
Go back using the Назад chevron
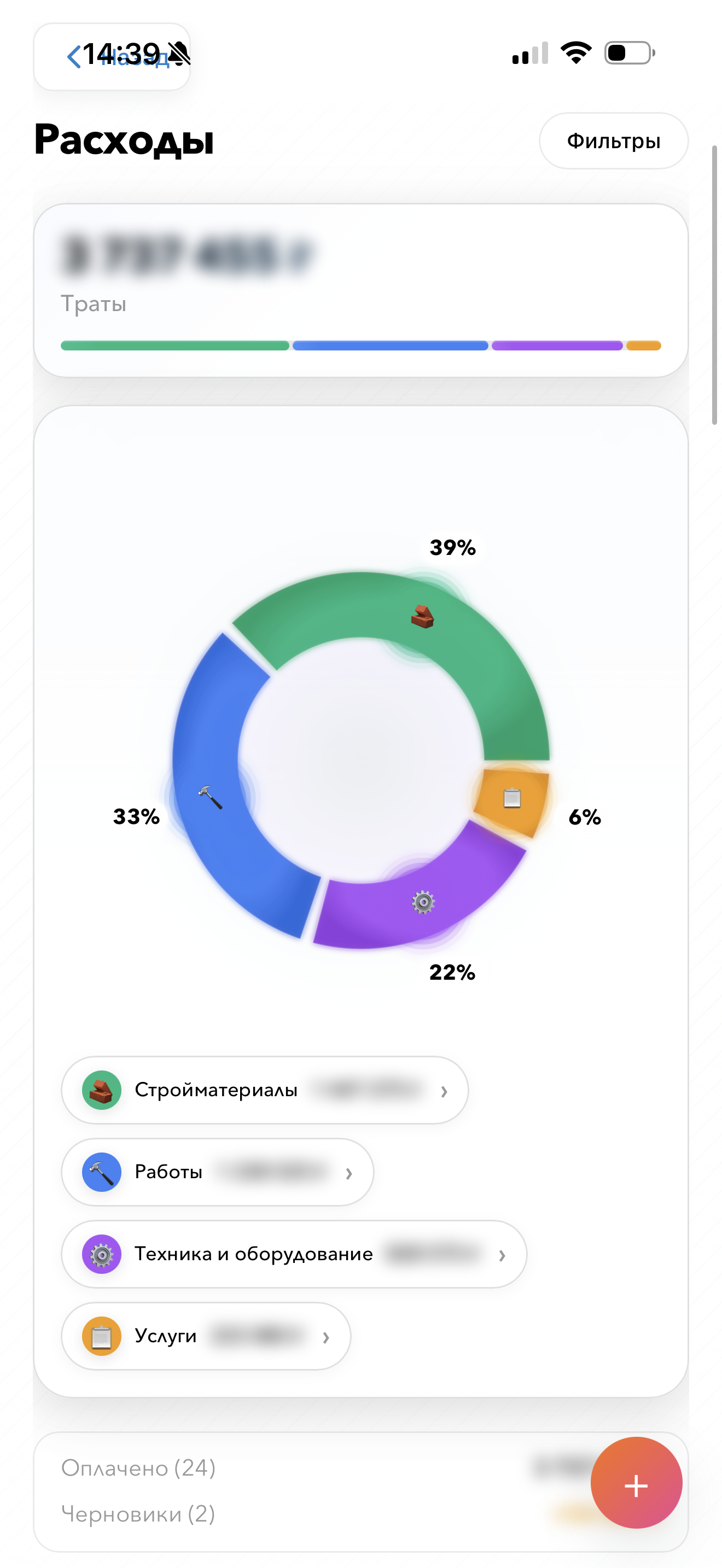[x=75, y=57]
